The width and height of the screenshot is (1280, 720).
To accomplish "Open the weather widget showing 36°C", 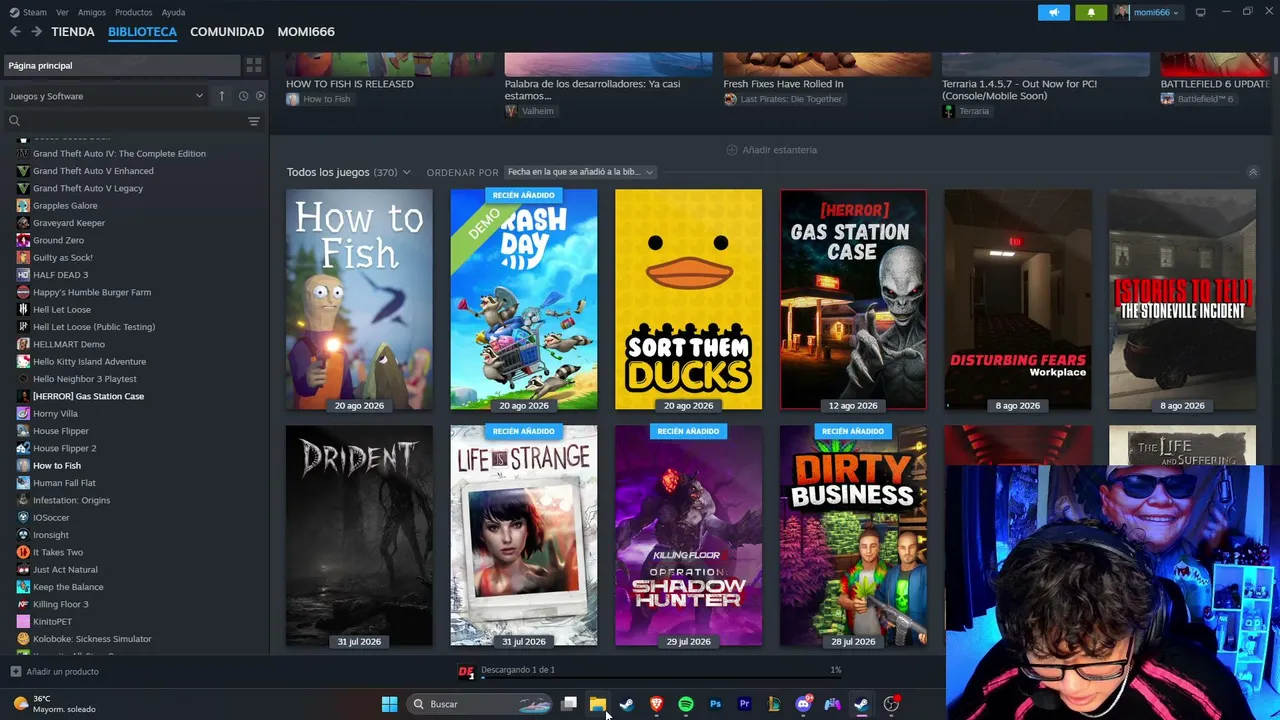I will [55, 704].
